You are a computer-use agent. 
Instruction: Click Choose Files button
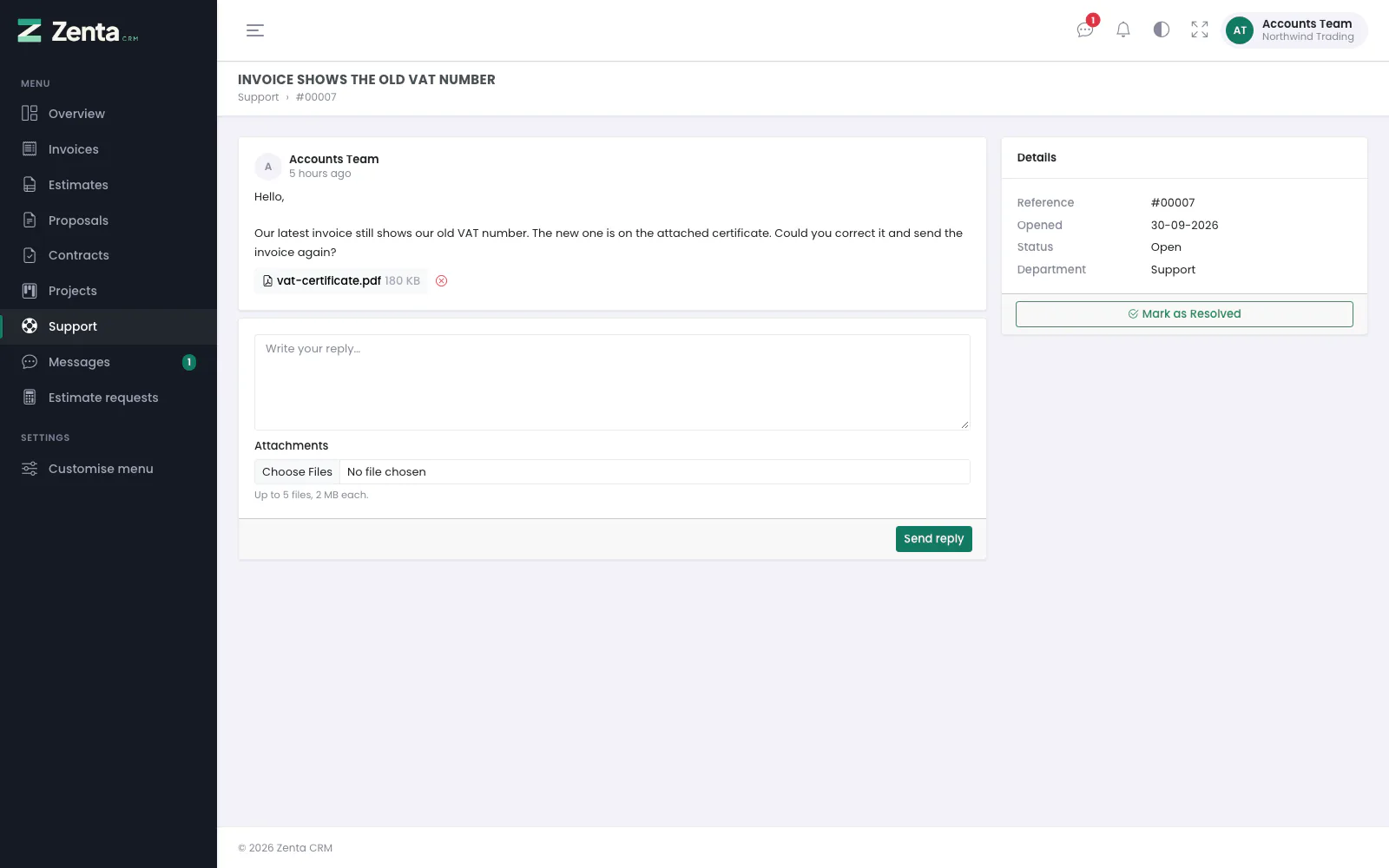click(297, 472)
